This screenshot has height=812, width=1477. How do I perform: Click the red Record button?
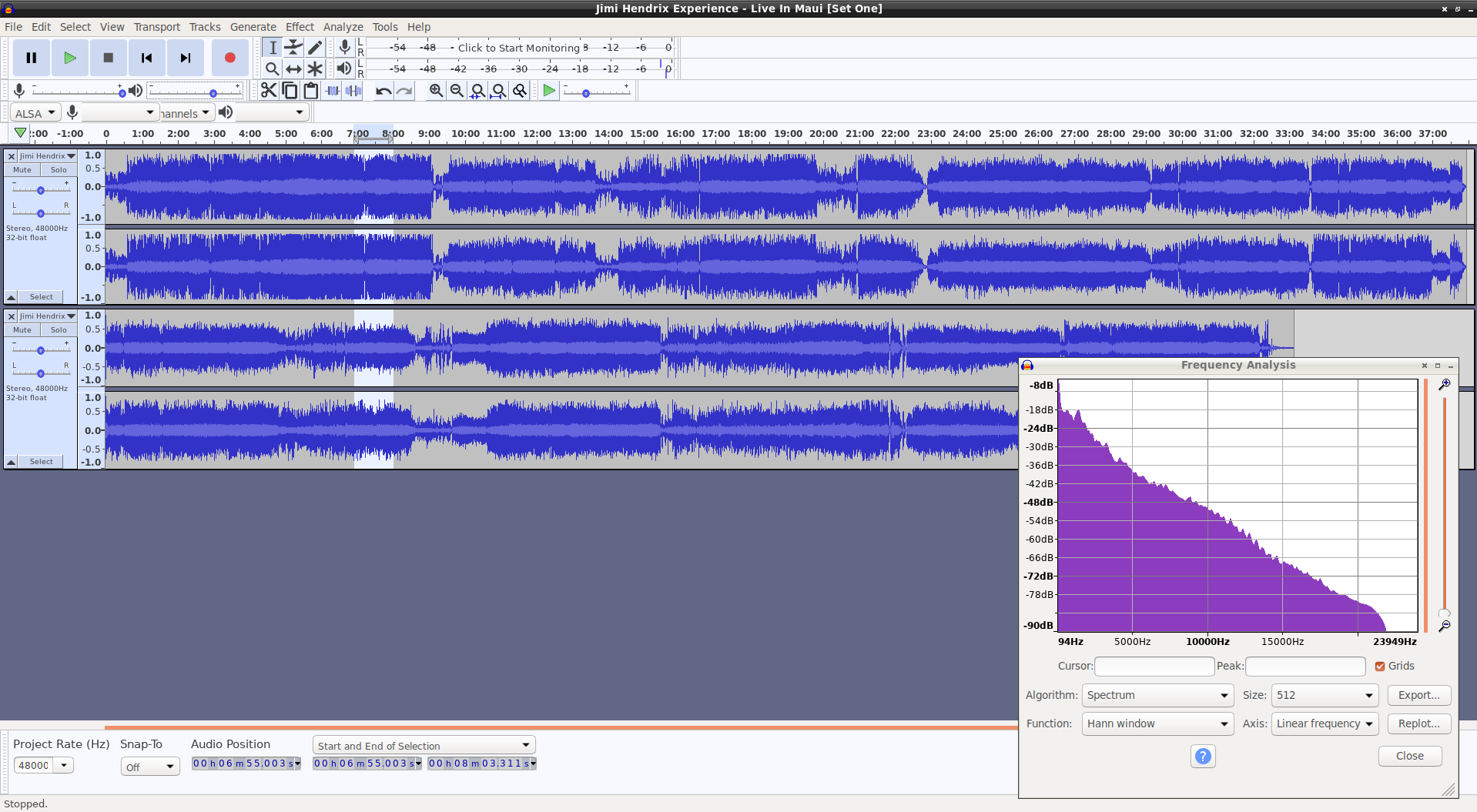[x=229, y=58]
